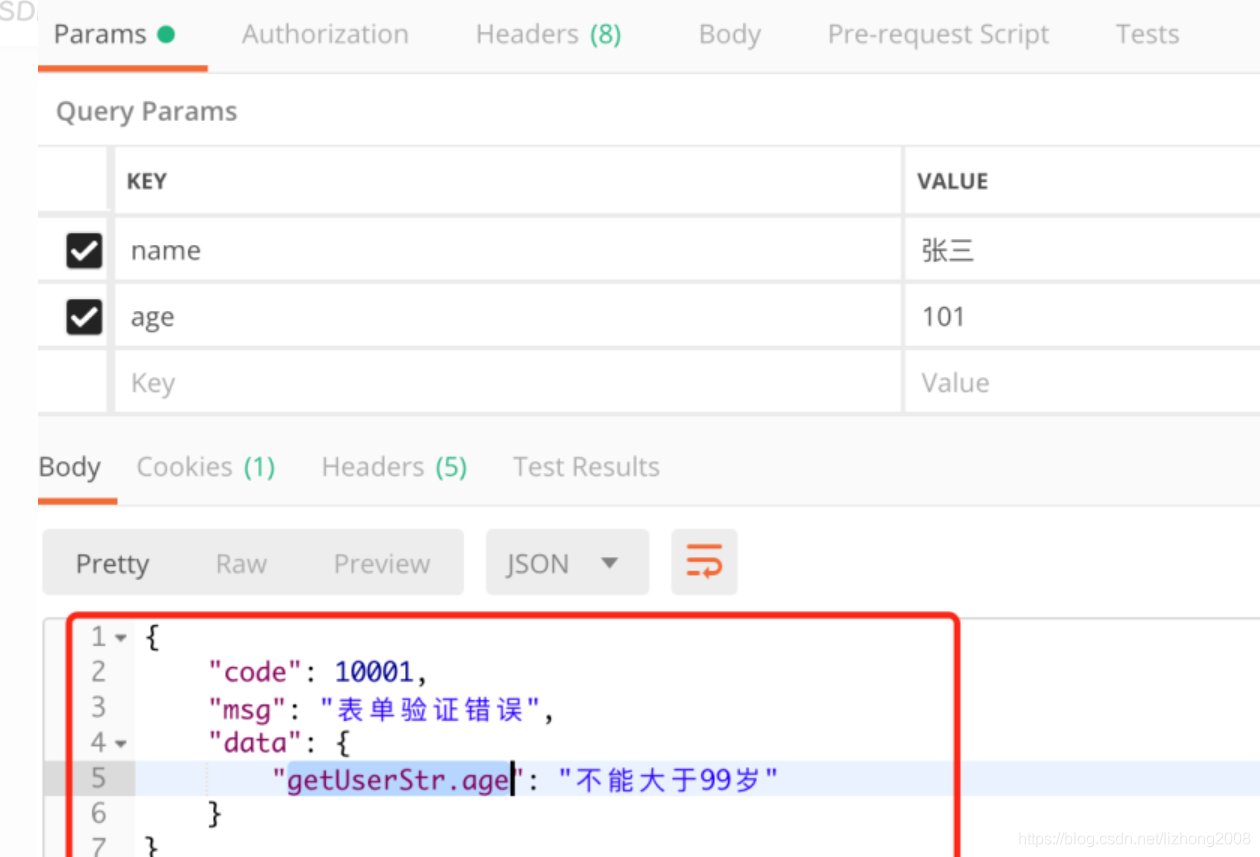Image resolution: width=1260 pixels, height=857 pixels.
Task: Switch to the Params tab
Action: (114, 35)
